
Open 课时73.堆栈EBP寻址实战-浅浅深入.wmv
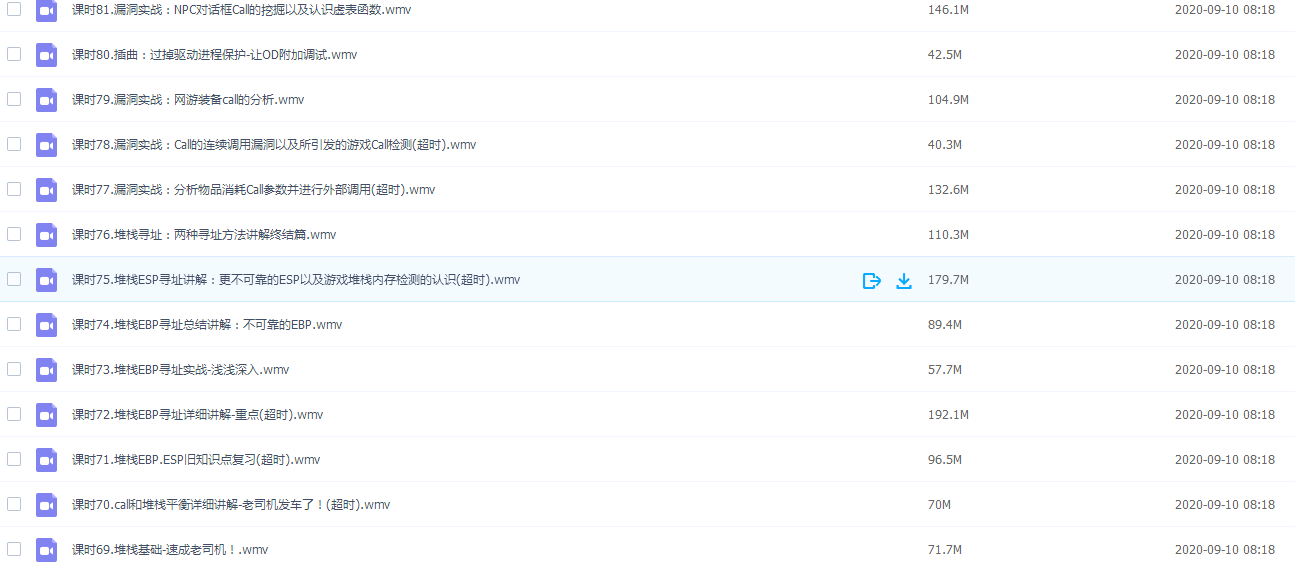coord(181,370)
